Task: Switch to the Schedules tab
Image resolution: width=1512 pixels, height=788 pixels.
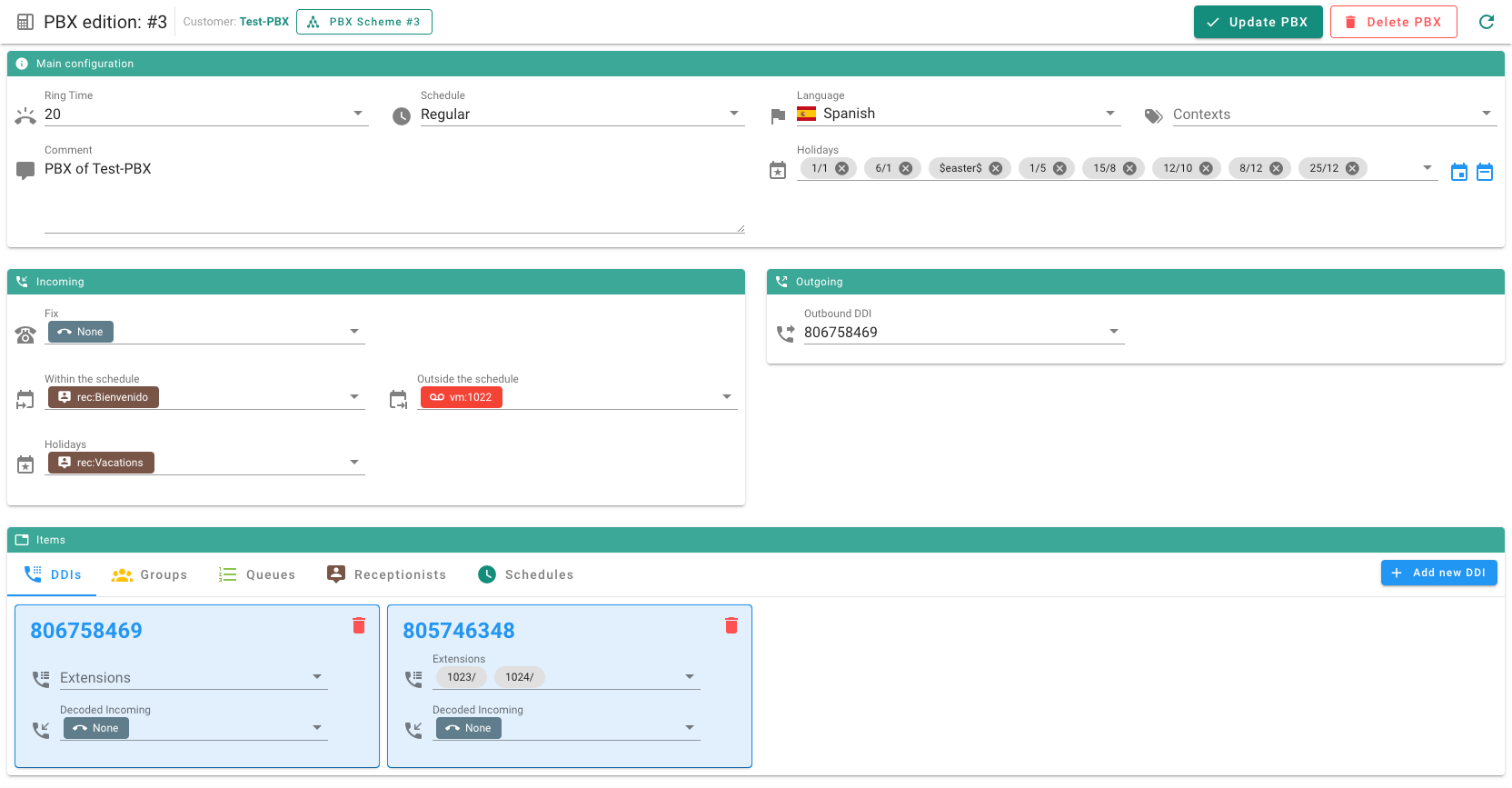Action: click(525, 574)
